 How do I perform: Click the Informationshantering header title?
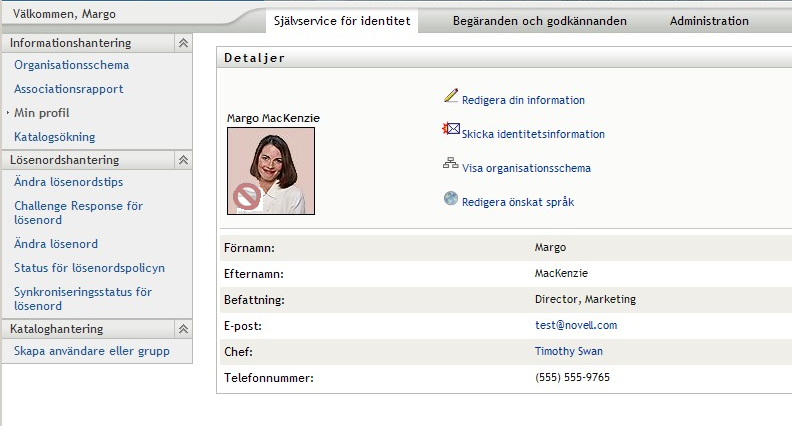coord(70,43)
